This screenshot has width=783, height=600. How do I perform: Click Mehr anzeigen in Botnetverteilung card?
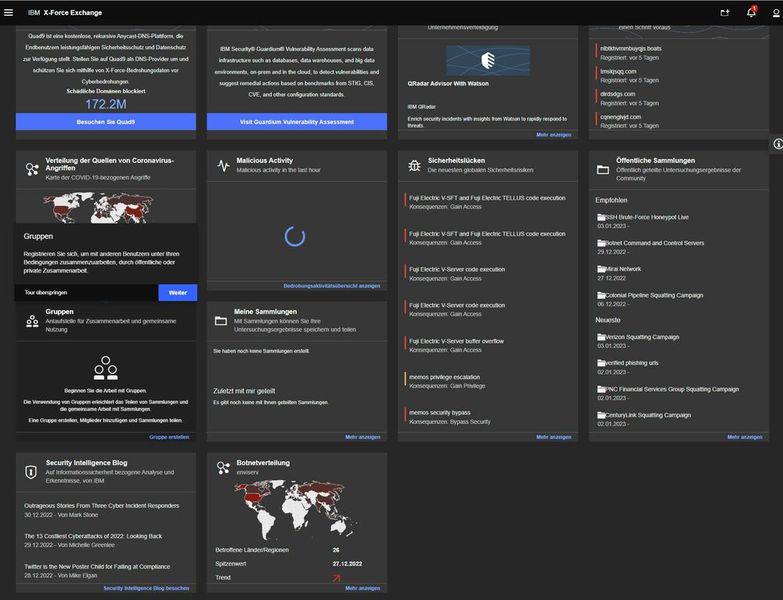click(x=363, y=589)
